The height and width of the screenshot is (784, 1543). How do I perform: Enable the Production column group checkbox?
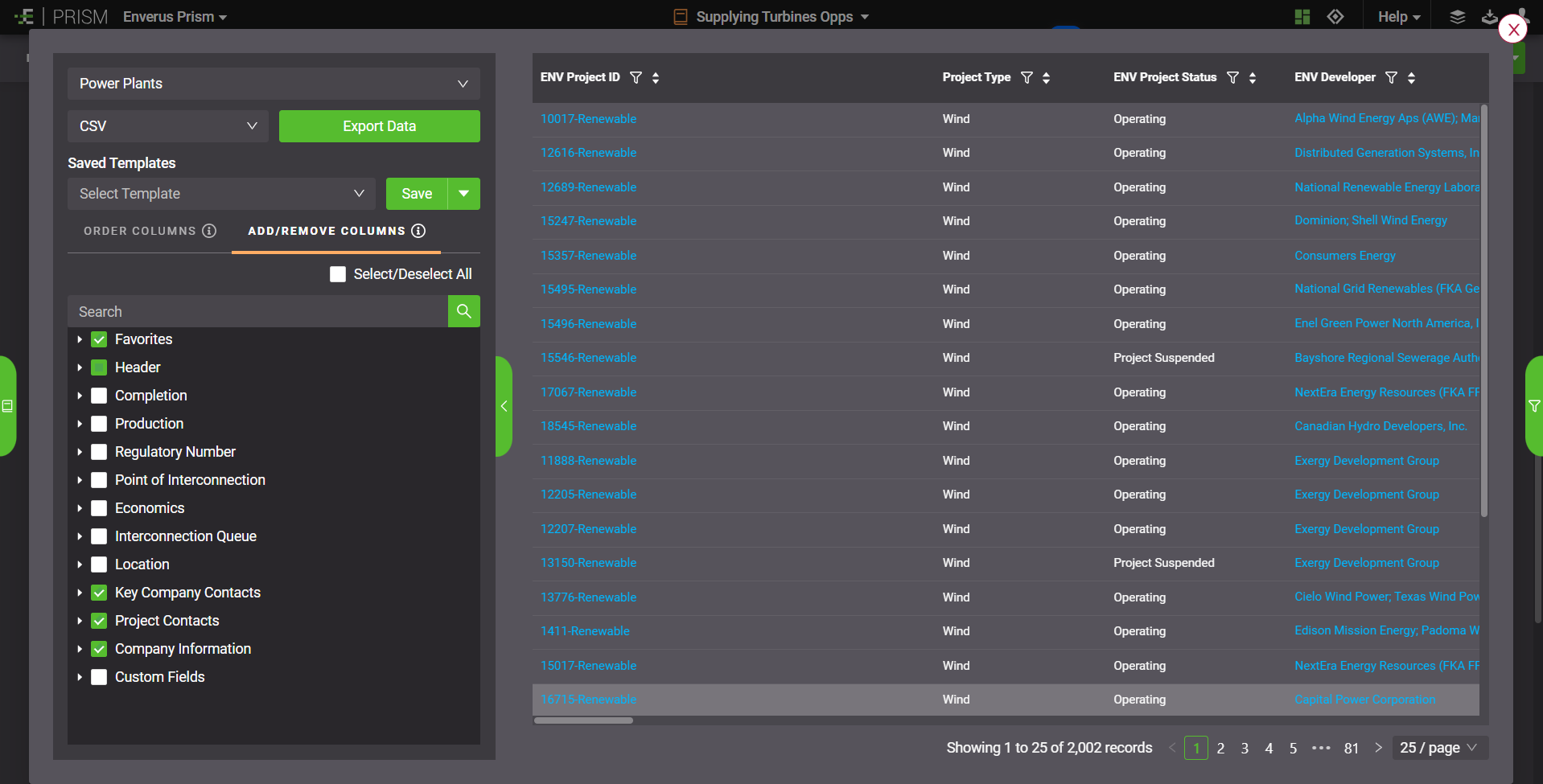pos(99,424)
